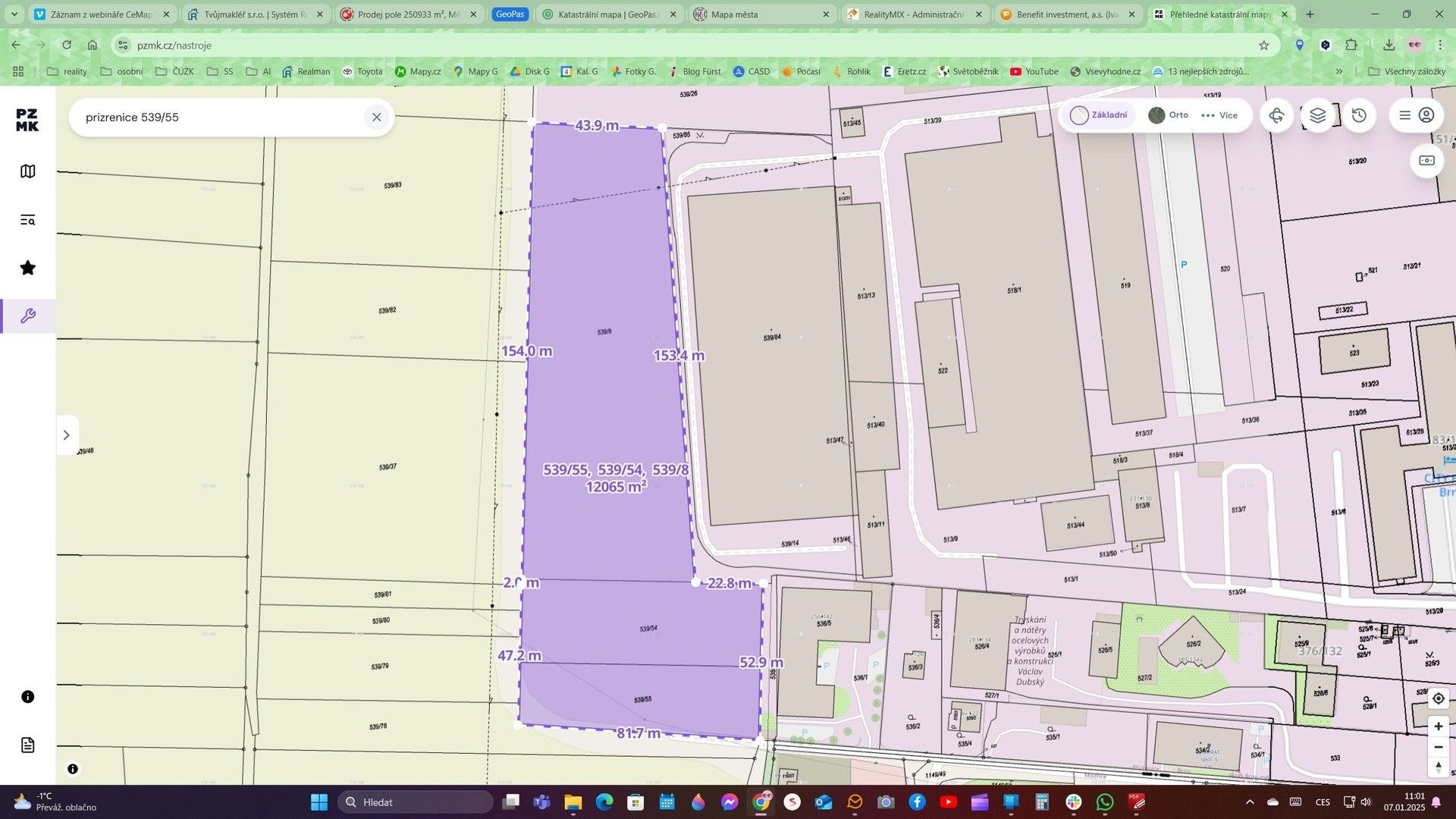Image resolution: width=1456 pixels, height=819 pixels.
Task: Expand the collapsed left side panel
Action: (x=67, y=435)
